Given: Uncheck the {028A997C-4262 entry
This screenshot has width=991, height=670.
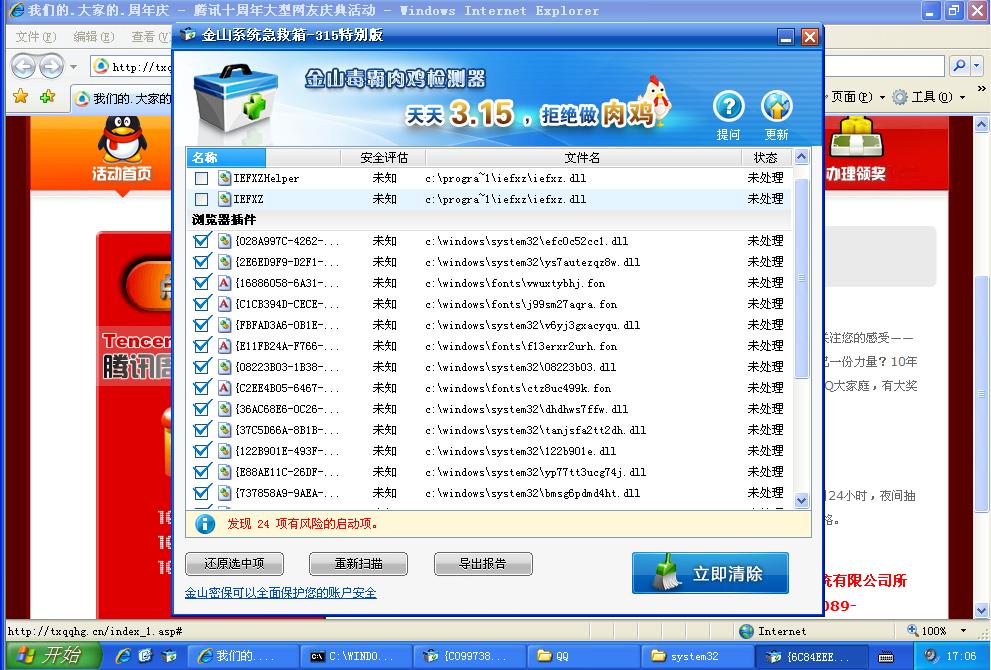Looking at the screenshot, I should pos(202,241).
